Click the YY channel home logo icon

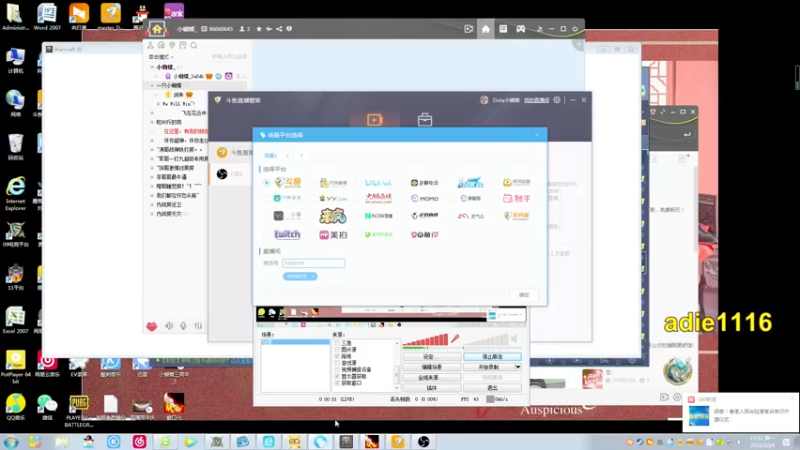click(157, 29)
